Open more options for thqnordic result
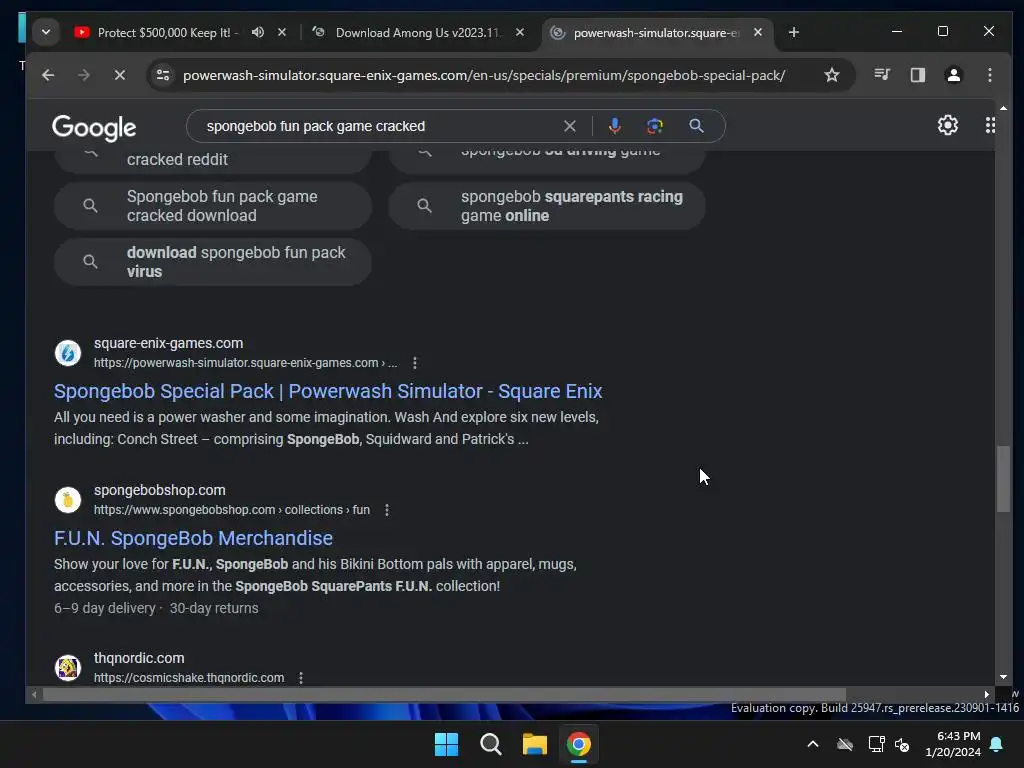This screenshot has height=768, width=1024. coord(300,678)
